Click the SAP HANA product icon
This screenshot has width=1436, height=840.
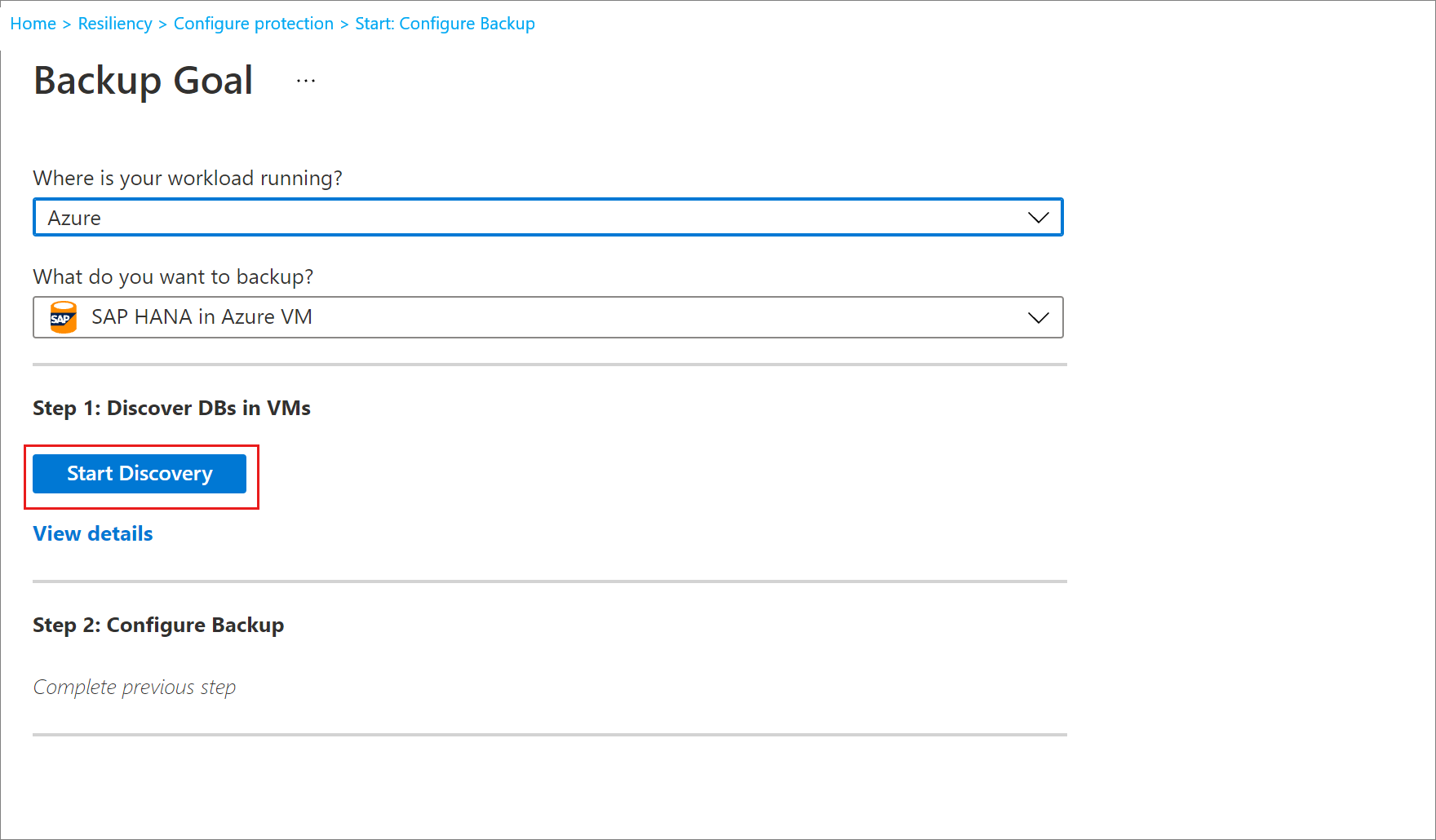pyautogui.click(x=62, y=317)
